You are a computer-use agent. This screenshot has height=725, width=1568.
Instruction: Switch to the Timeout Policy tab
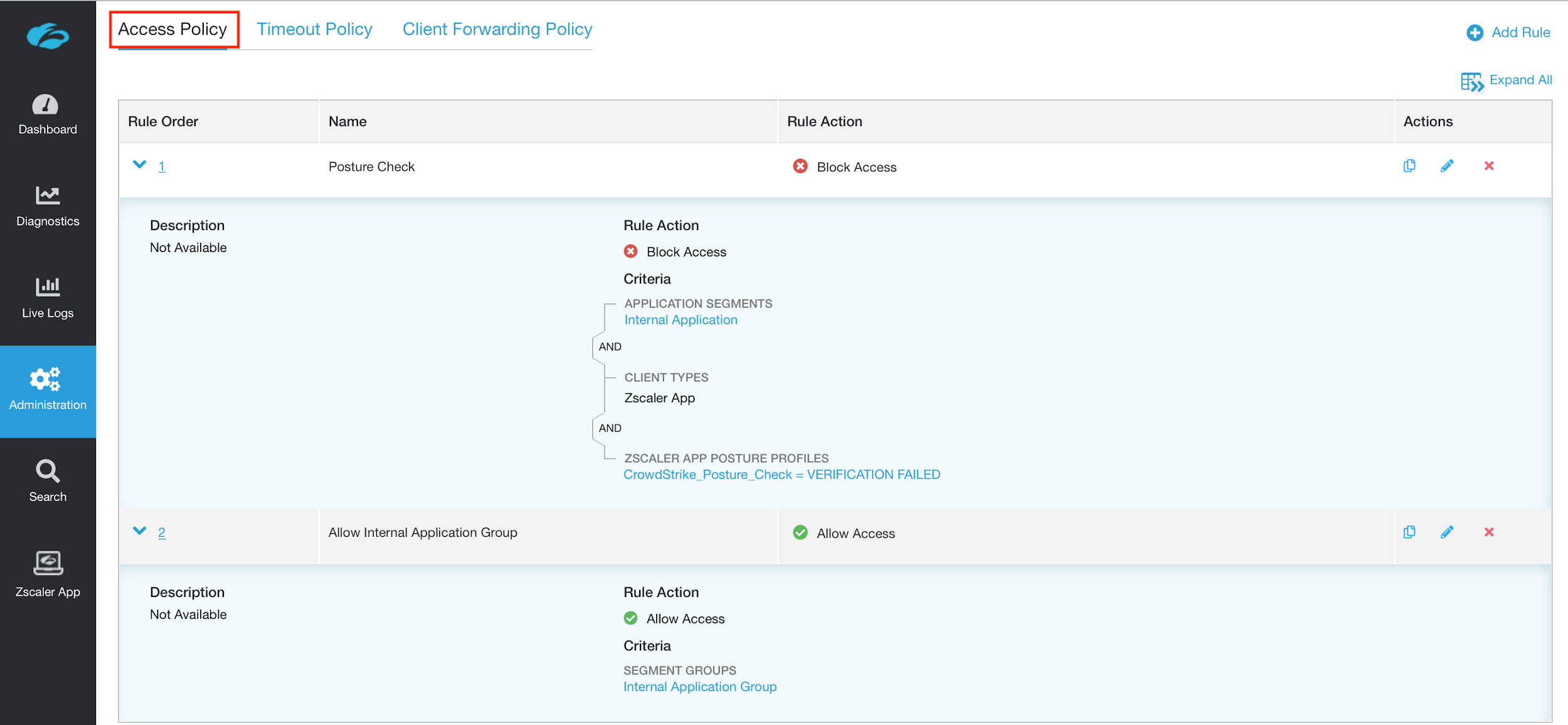[314, 28]
